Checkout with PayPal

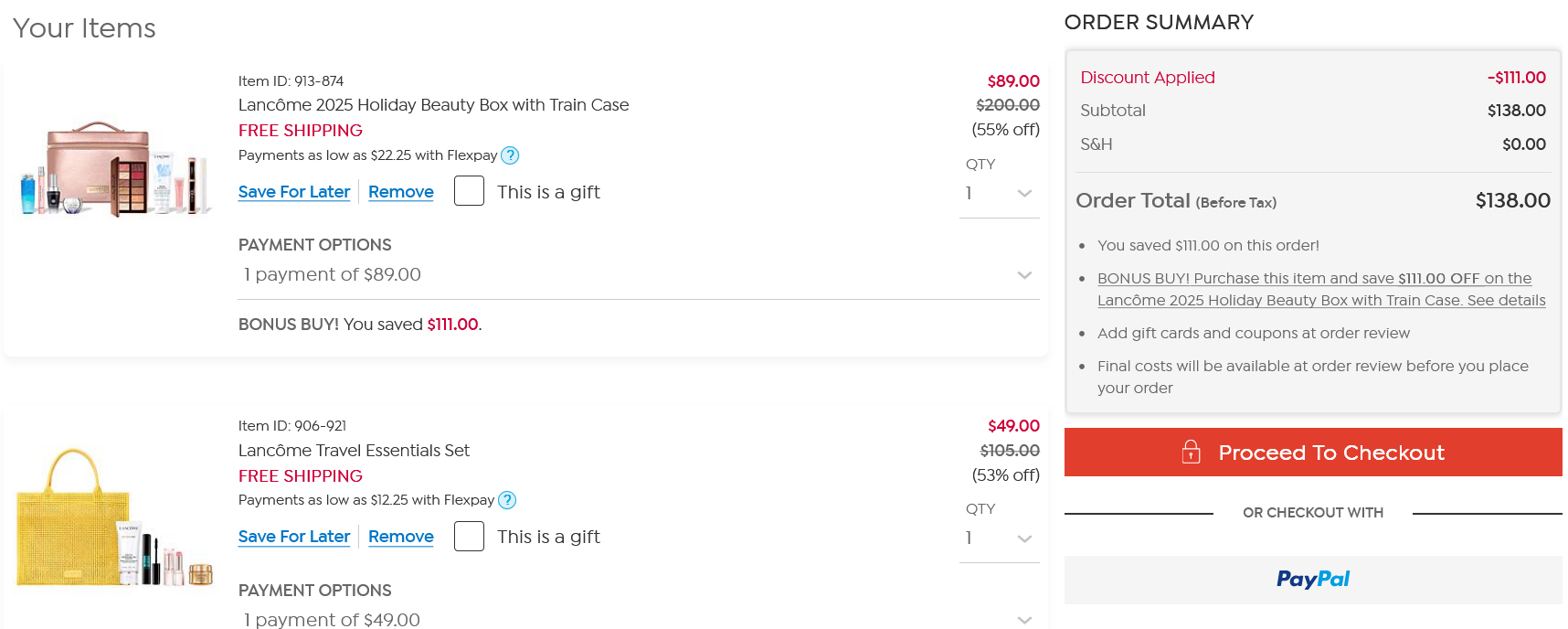tap(1312, 580)
